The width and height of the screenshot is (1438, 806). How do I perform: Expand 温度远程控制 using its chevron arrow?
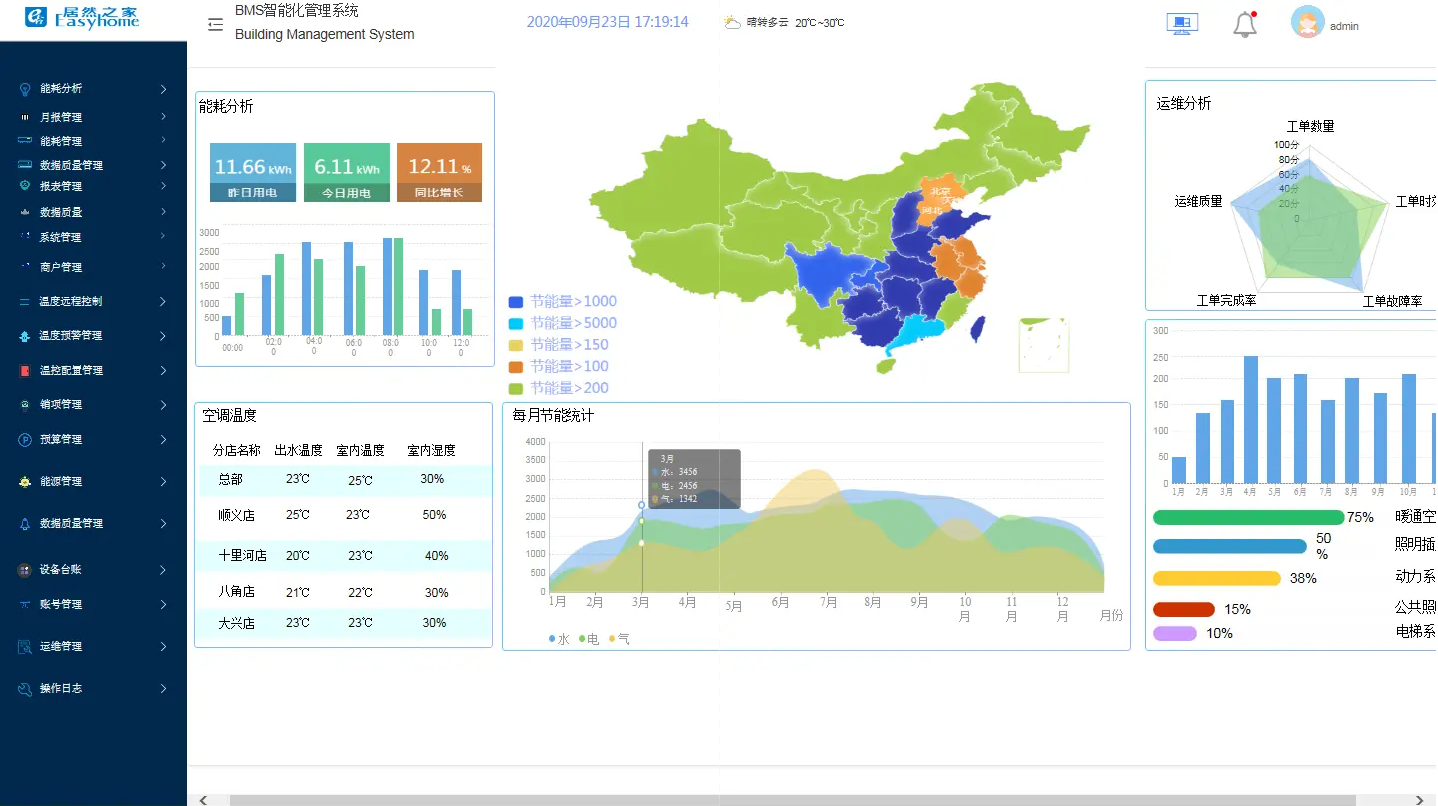pyautogui.click(x=163, y=302)
